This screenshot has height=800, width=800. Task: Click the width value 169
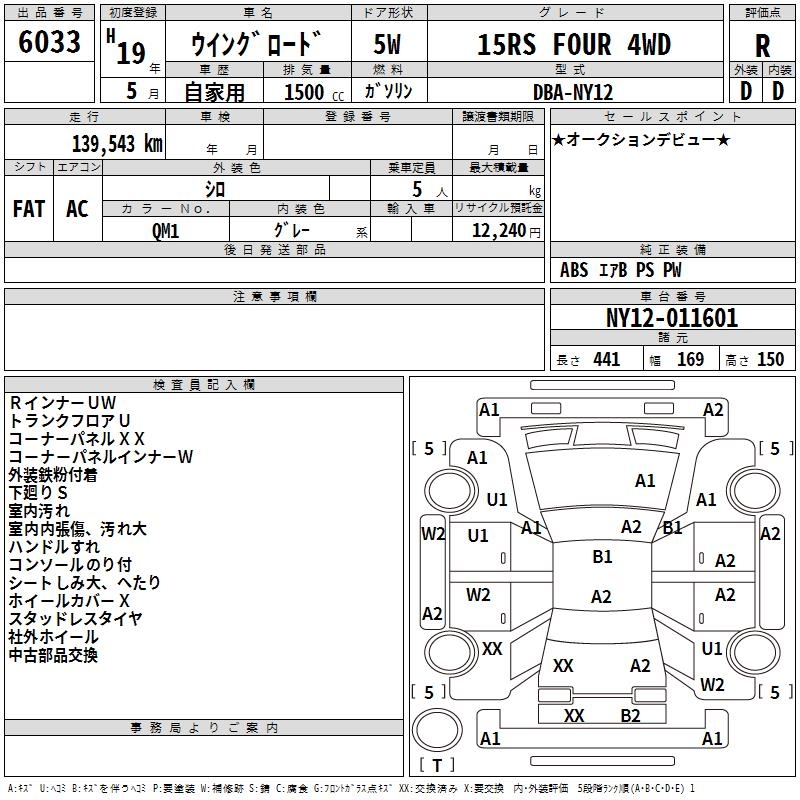(x=690, y=360)
